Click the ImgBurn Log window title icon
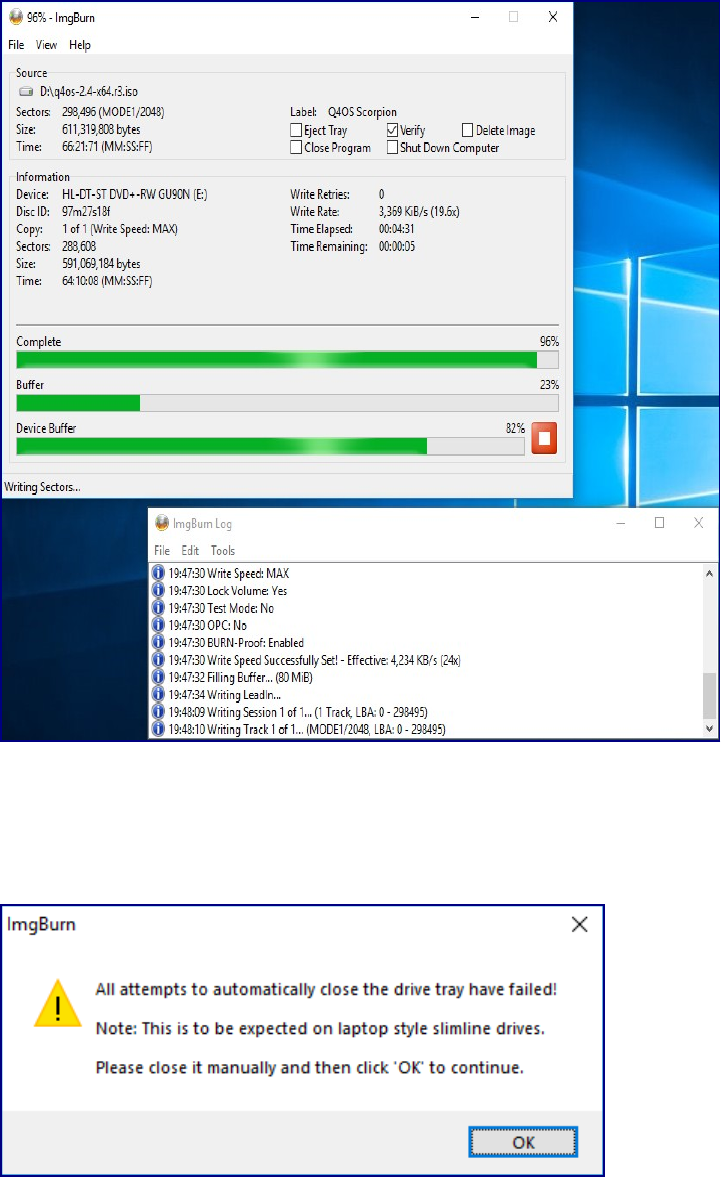The width and height of the screenshot is (721, 1177). pos(161,522)
